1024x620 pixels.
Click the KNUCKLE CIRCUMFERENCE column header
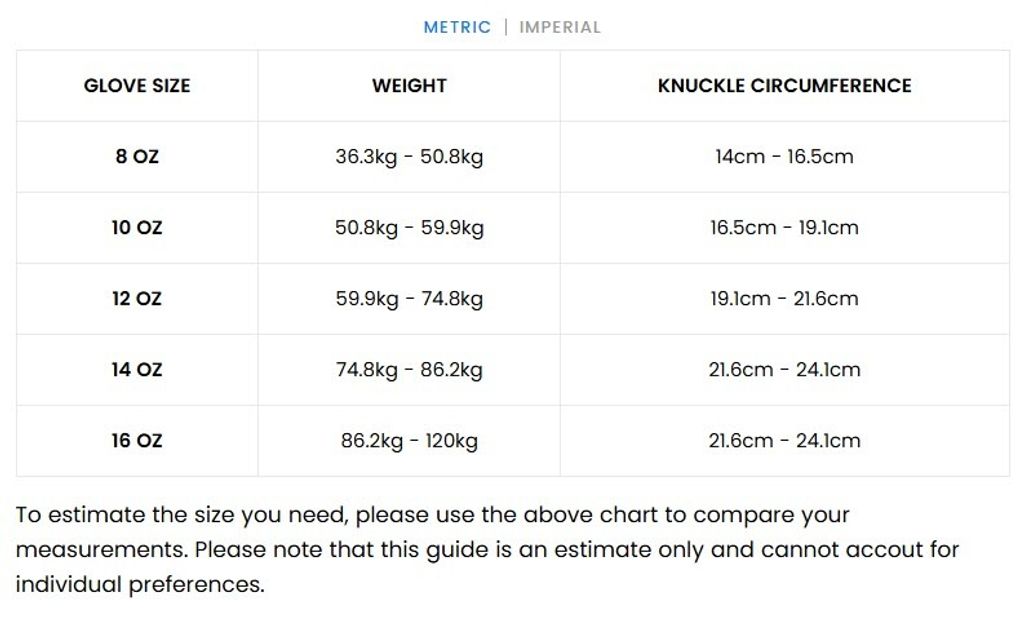click(784, 86)
